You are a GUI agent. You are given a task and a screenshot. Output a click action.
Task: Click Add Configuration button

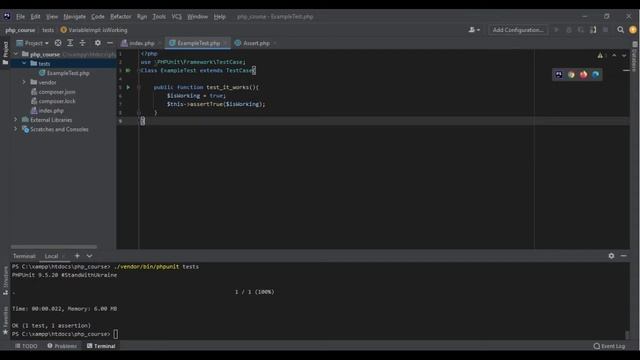518,30
